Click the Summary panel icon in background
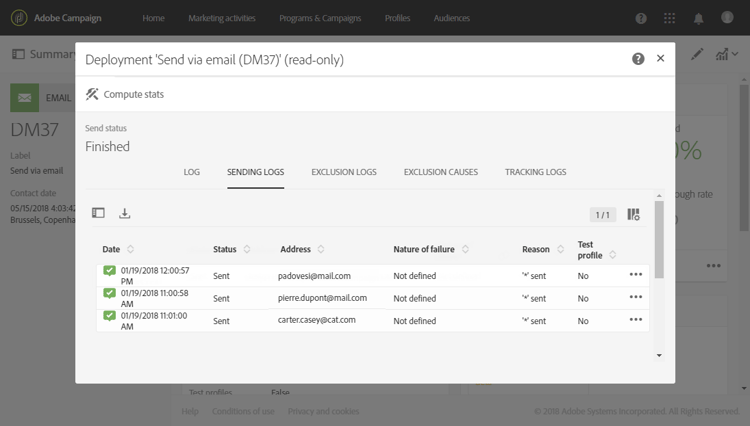 (18, 55)
